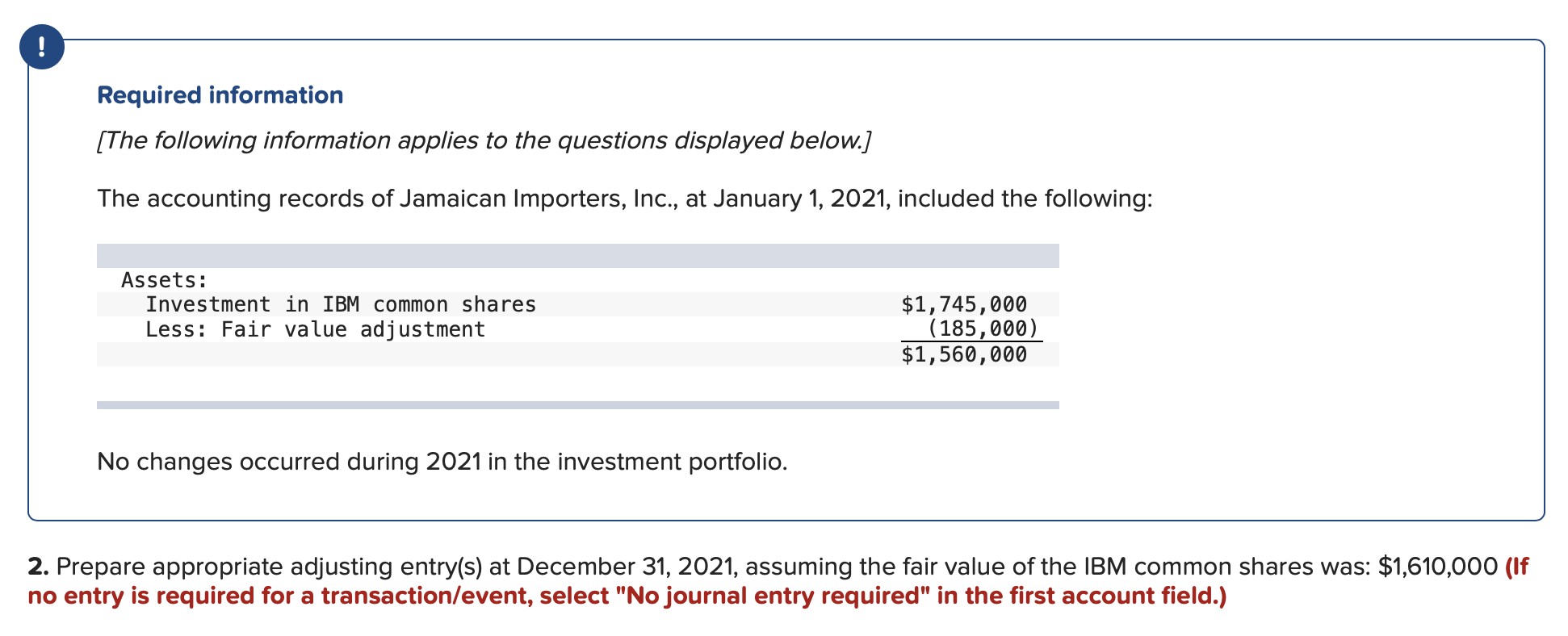Click the gray bar below the table
The width and height of the screenshot is (1568, 636).
point(578,405)
